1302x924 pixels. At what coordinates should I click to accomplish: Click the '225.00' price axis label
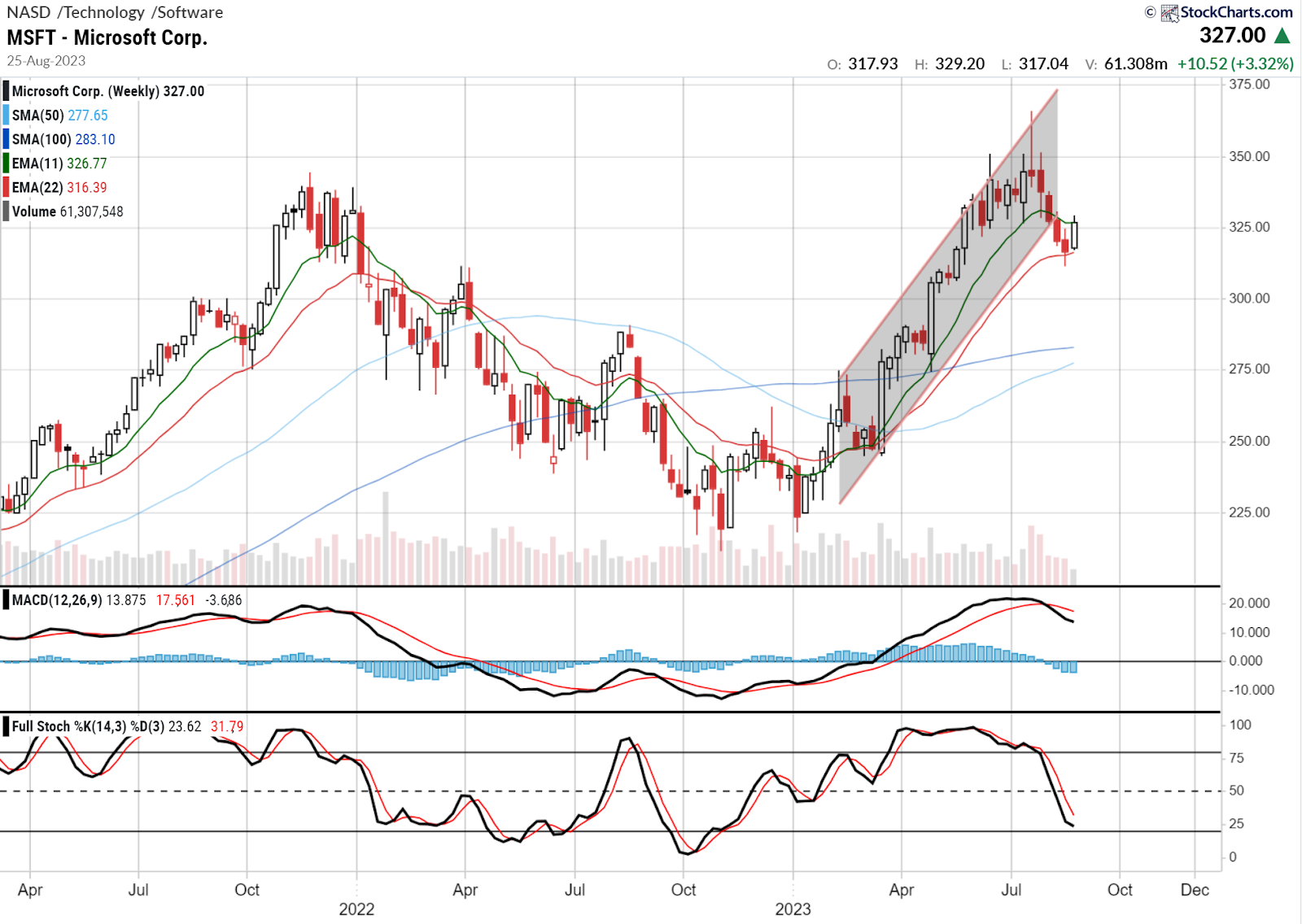coord(1249,512)
